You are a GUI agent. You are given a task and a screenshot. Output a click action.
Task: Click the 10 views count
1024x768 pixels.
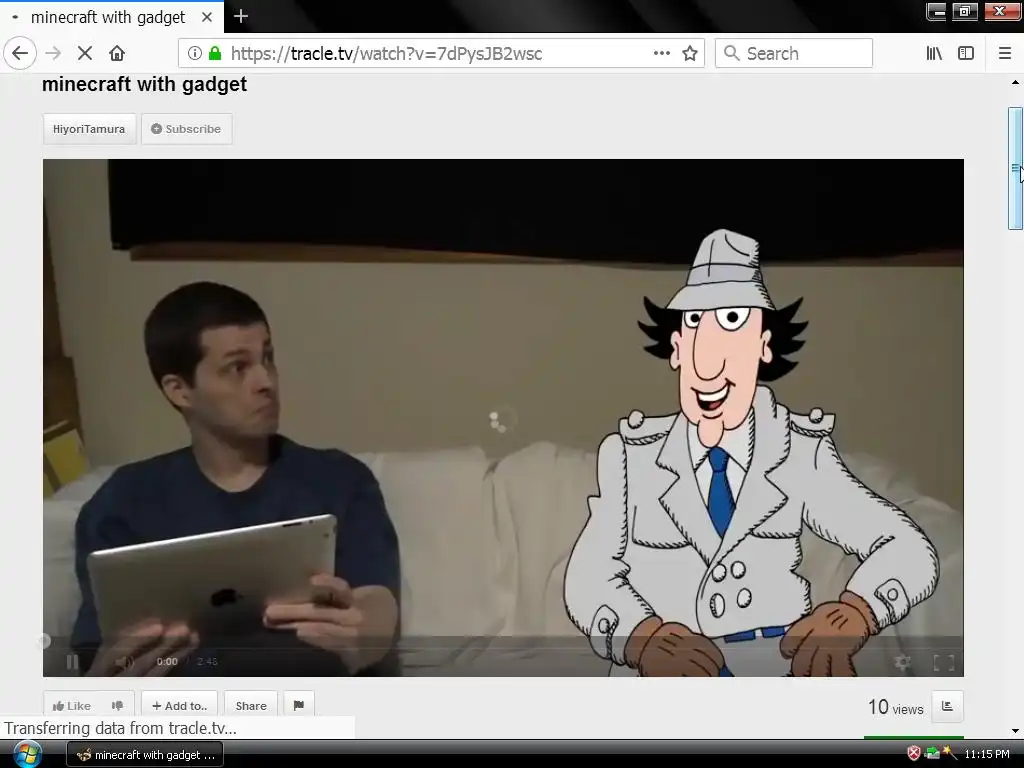[x=895, y=707]
